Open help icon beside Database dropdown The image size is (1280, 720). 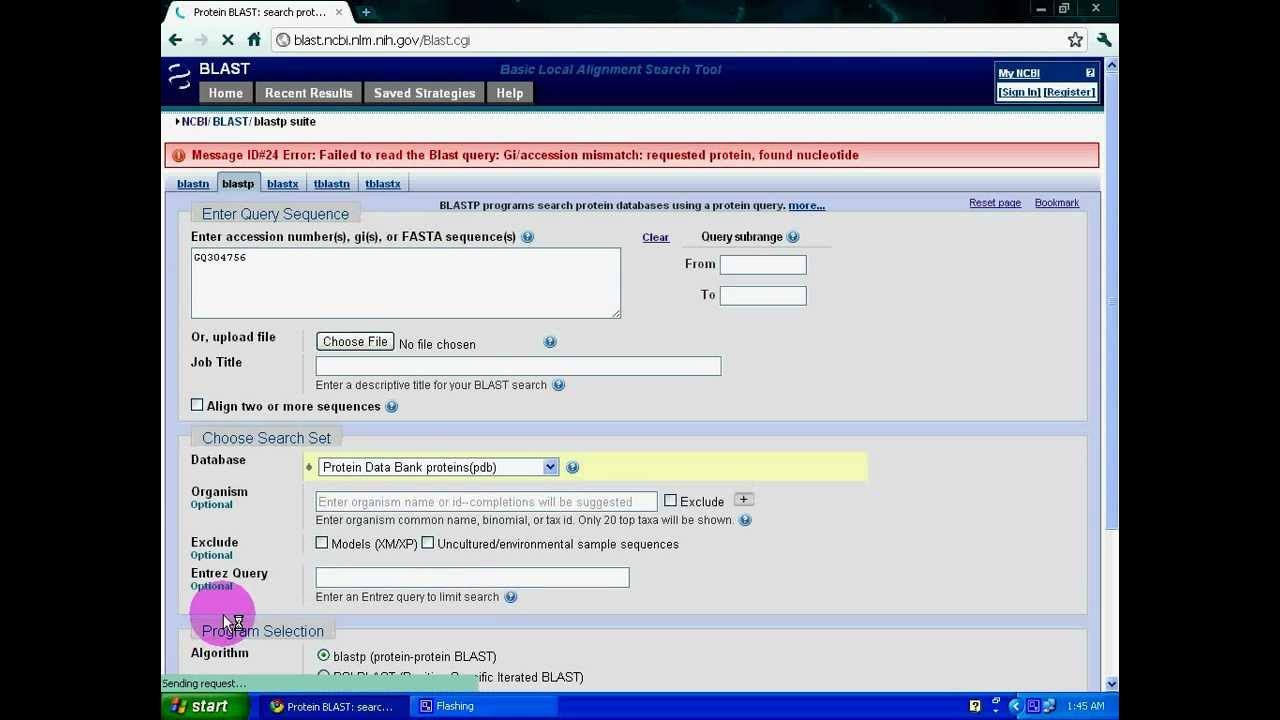point(572,467)
